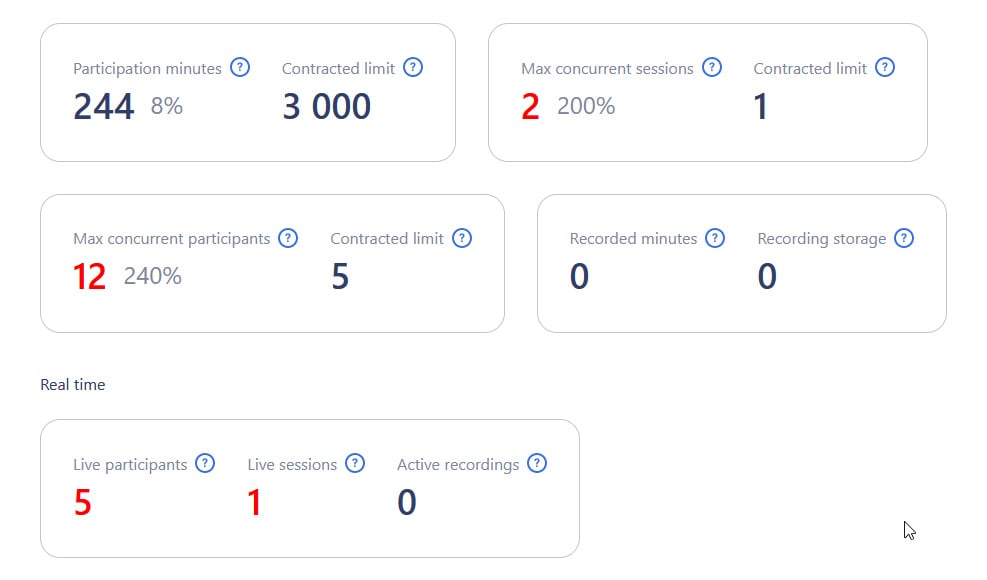
Task: Open help icon for 3 000 Contracted limit
Action: pyautogui.click(x=413, y=68)
